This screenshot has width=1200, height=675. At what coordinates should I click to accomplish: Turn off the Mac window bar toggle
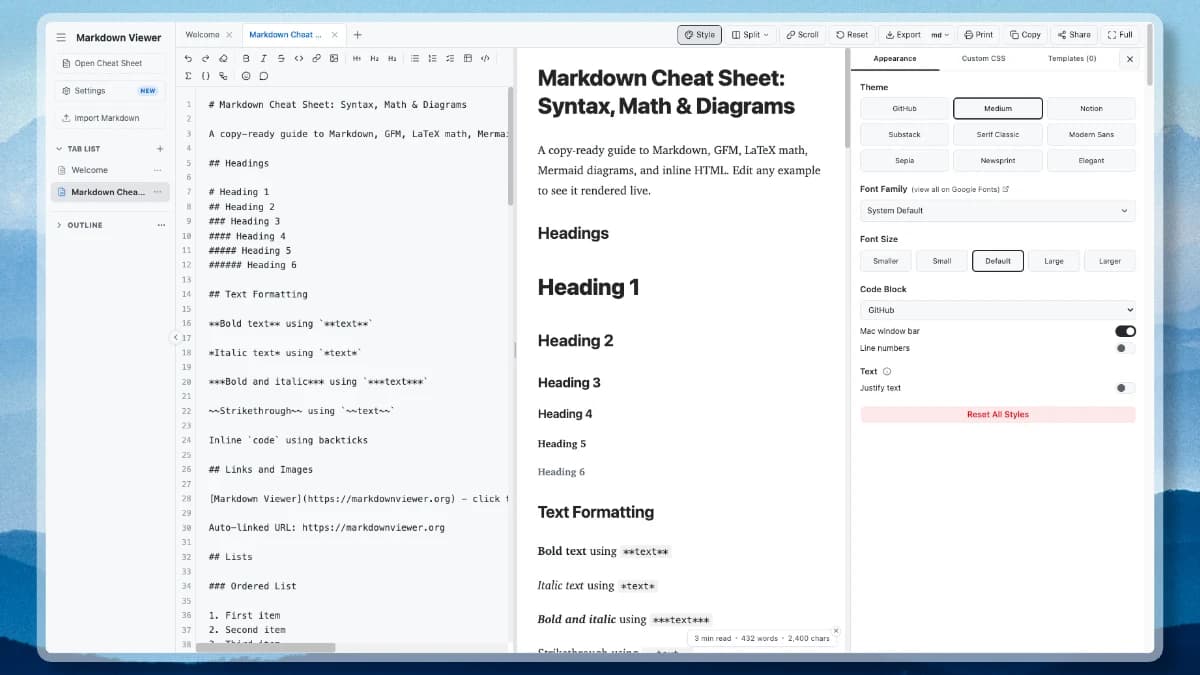(x=1125, y=331)
